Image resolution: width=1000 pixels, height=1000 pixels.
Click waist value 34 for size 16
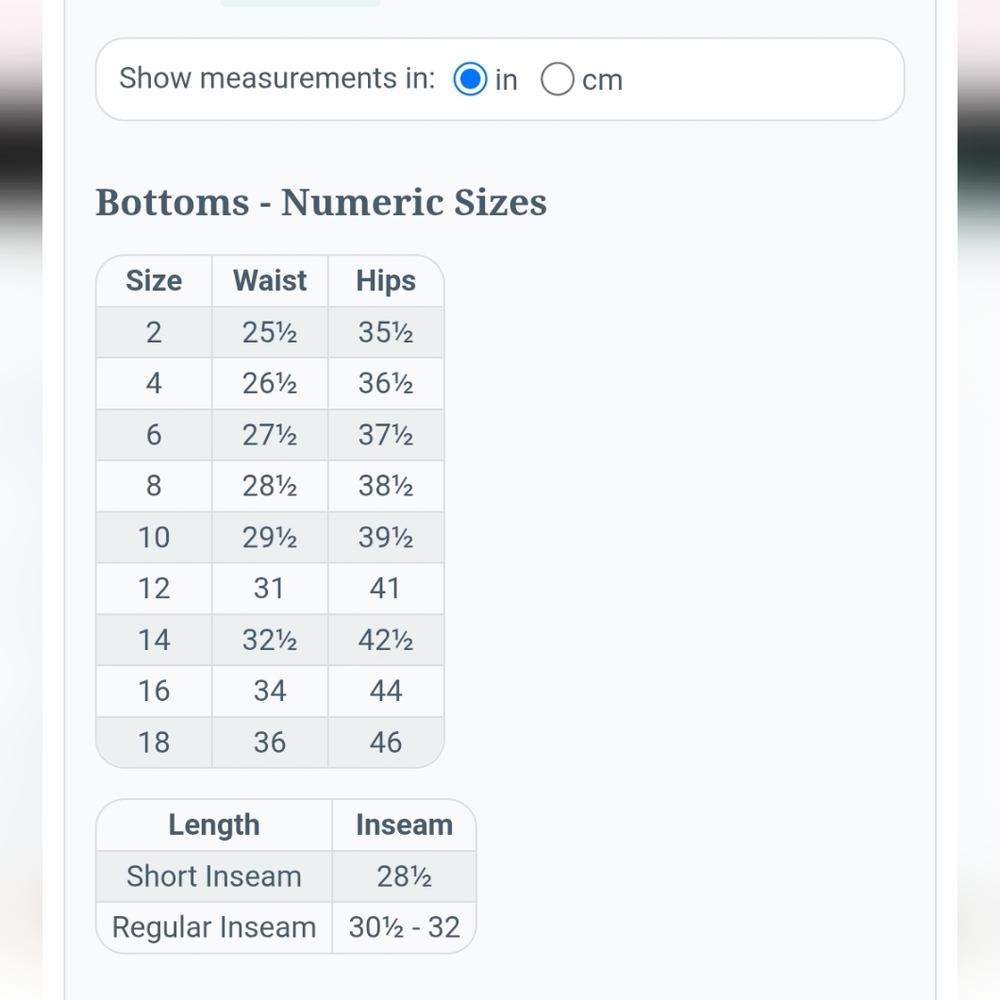point(270,691)
